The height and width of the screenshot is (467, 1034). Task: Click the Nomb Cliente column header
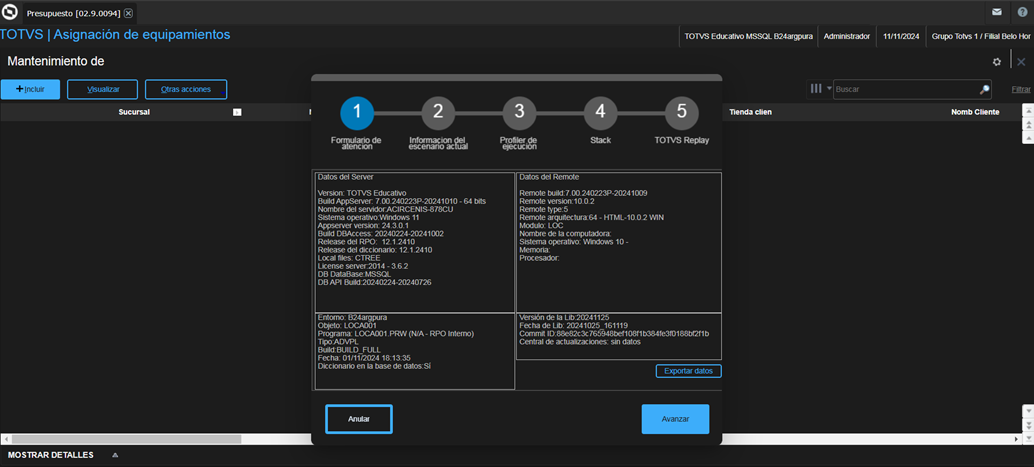point(975,112)
